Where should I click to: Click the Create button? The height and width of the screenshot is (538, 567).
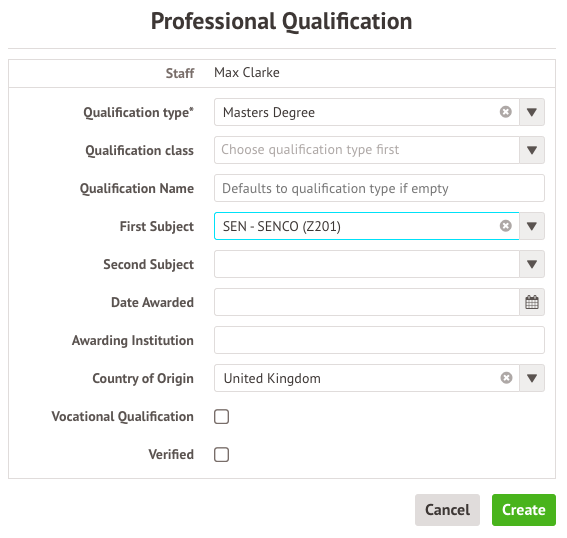point(524,510)
